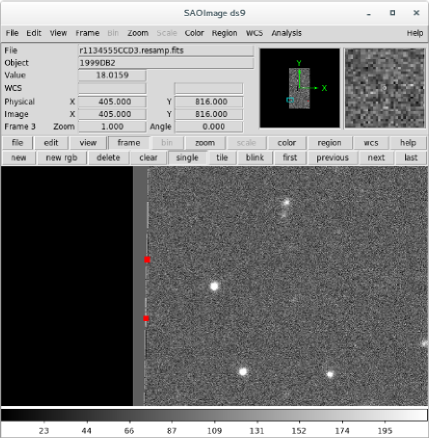Viewport: 429px width, 438px height.
Task: Expand the Color menu
Action: coord(194,33)
